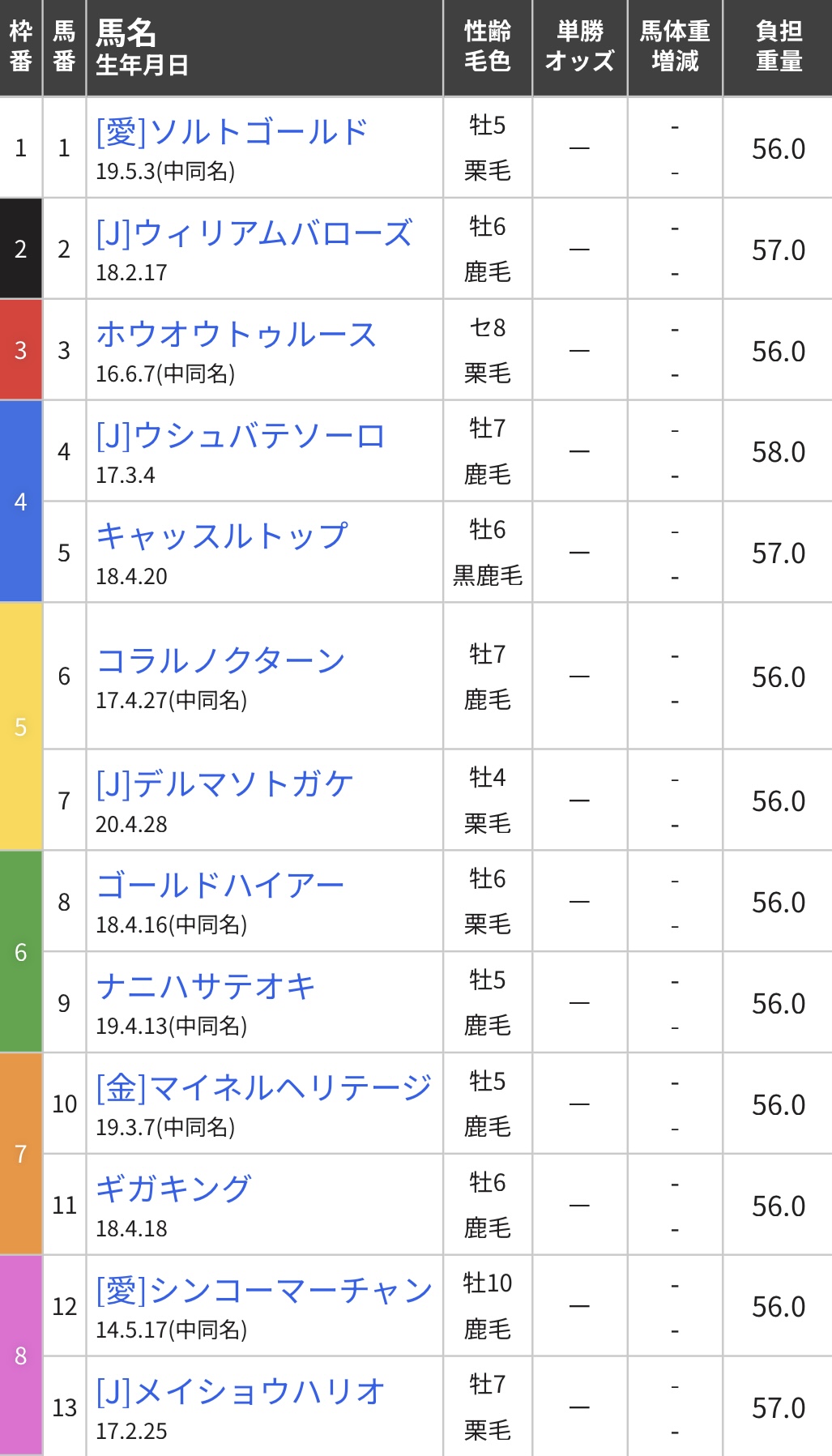
Task: Open horse link [J]ウィリアムバローズ
Action: [254, 233]
